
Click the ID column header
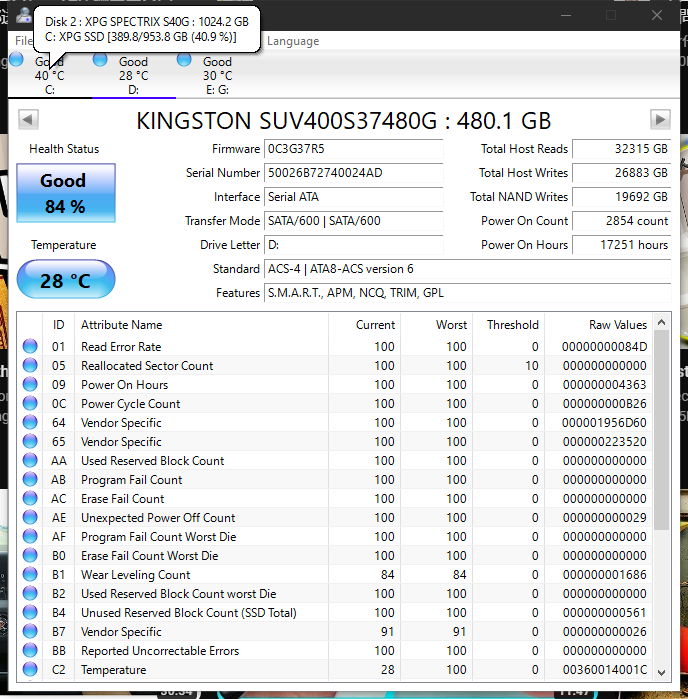click(x=58, y=325)
